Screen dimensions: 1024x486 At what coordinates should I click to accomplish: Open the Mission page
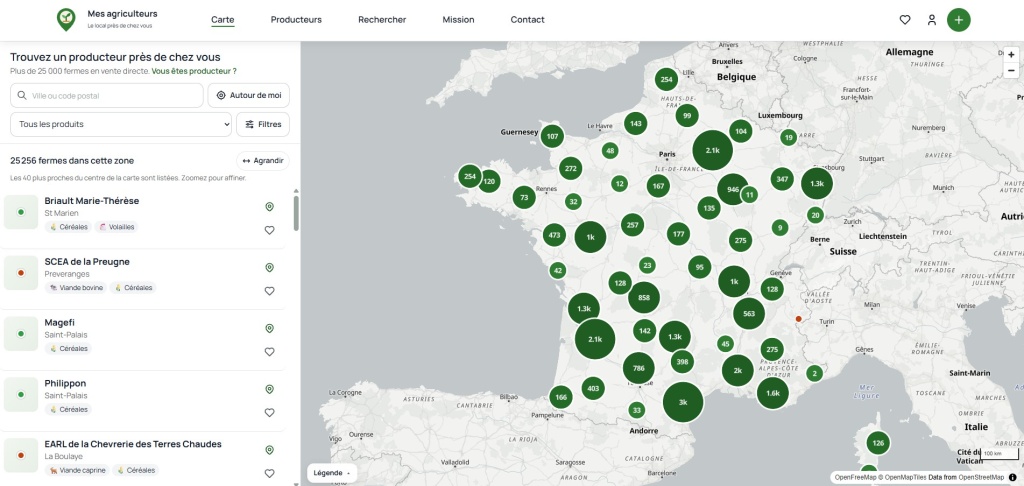458,20
